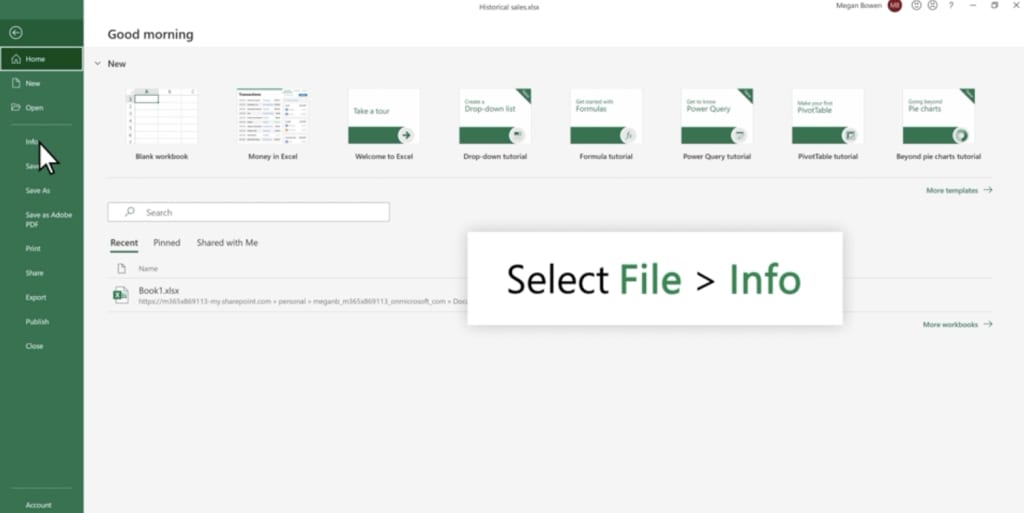Image resolution: width=1024 pixels, height=513 pixels.
Task: Choose Save As in the sidebar
Action: (x=38, y=191)
